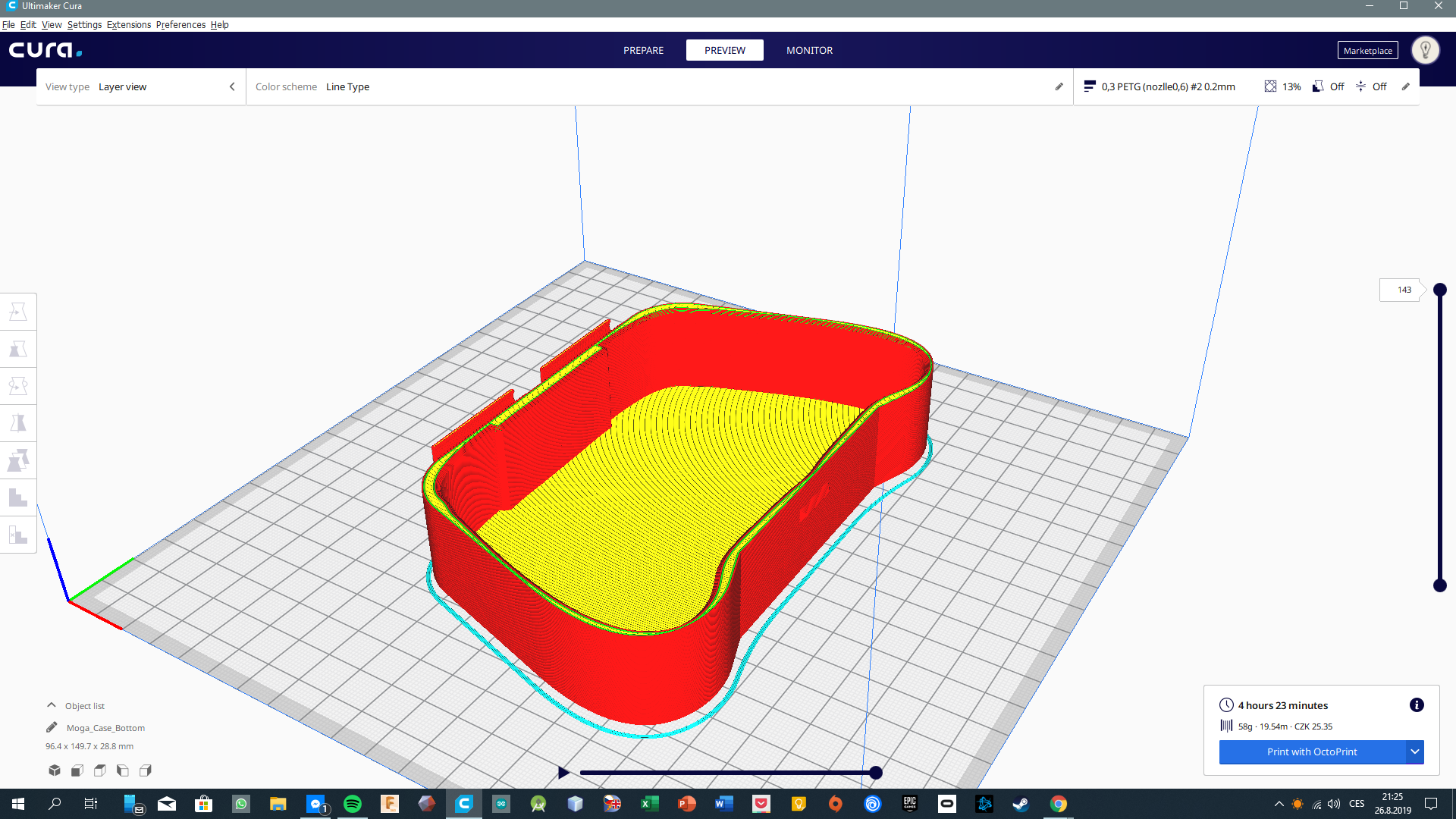Screen dimensions: 1456x819
Task: Open the Settings menu
Action: (84, 24)
